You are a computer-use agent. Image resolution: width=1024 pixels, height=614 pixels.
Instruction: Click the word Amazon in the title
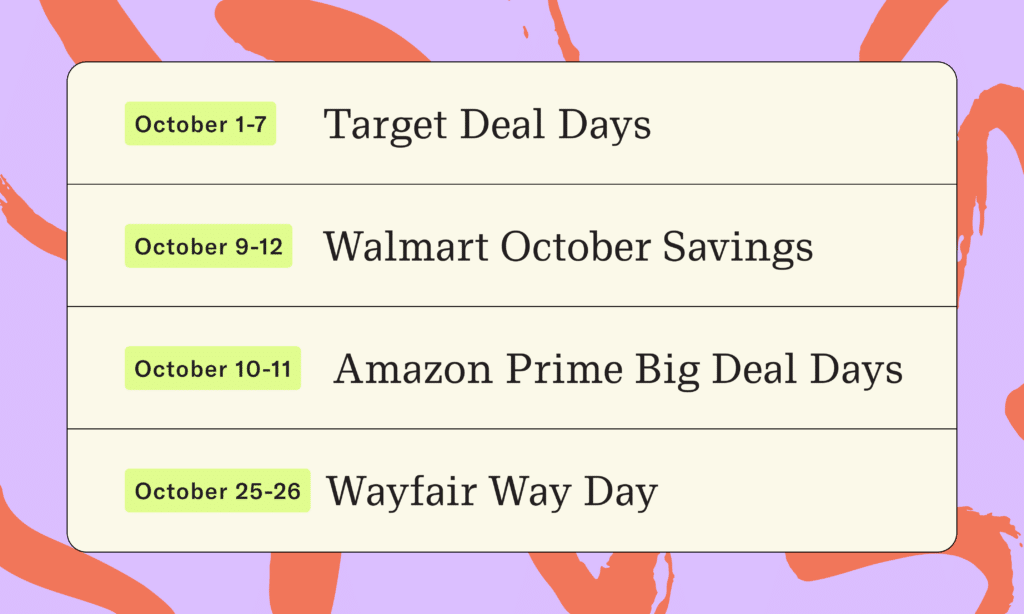(413, 369)
